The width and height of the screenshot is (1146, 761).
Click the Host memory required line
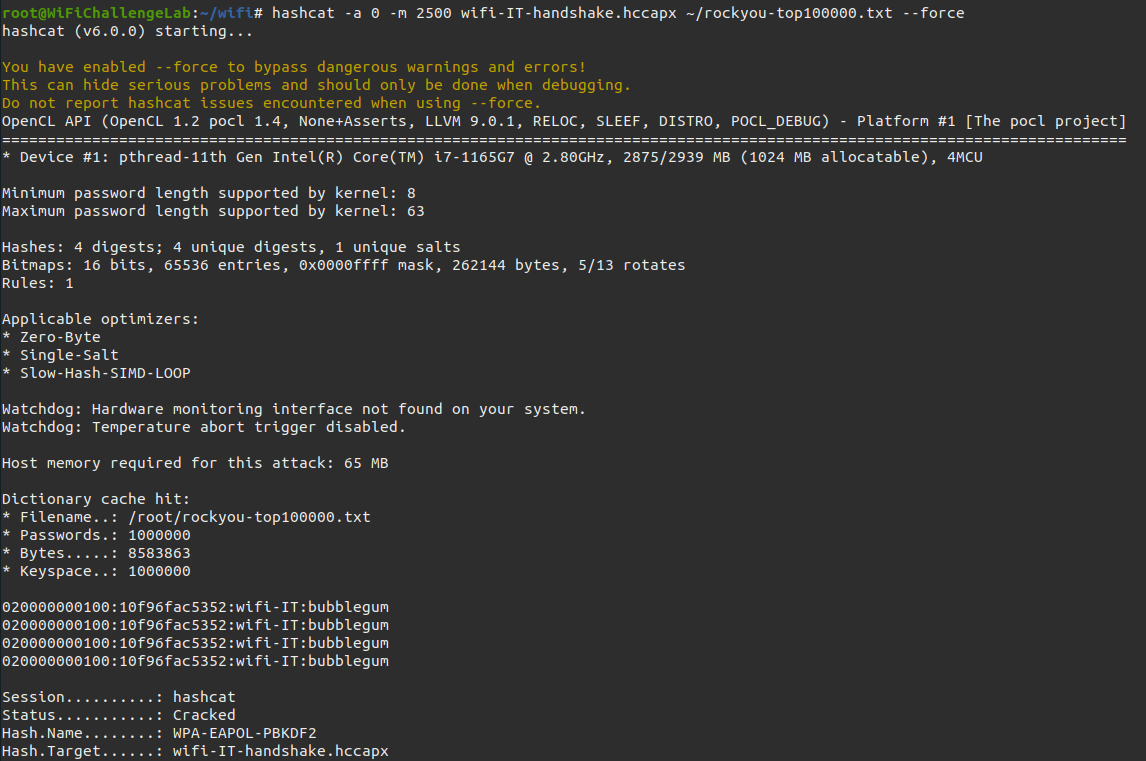coord(195,463)
